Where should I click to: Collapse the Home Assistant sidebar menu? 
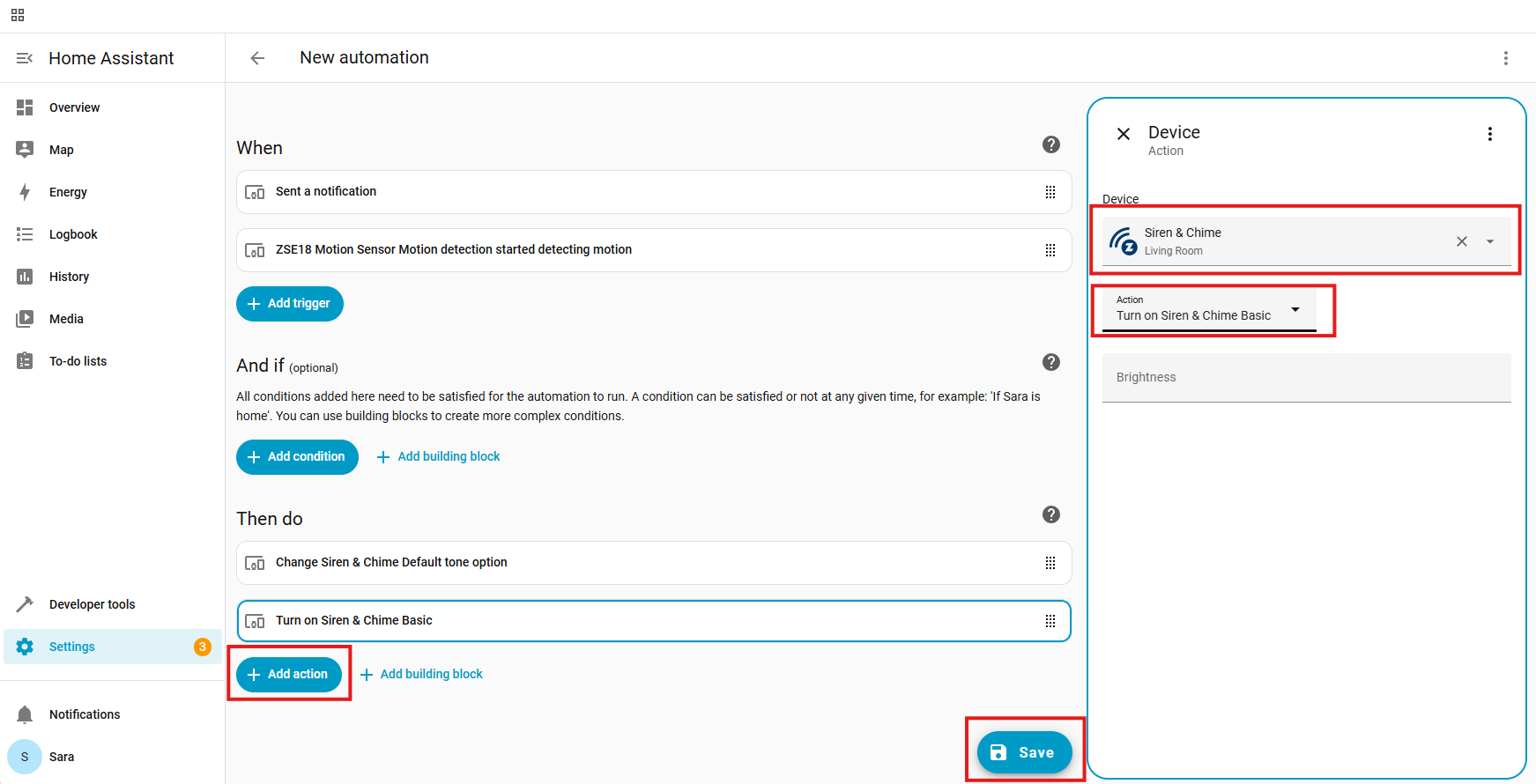pos(25,58)
